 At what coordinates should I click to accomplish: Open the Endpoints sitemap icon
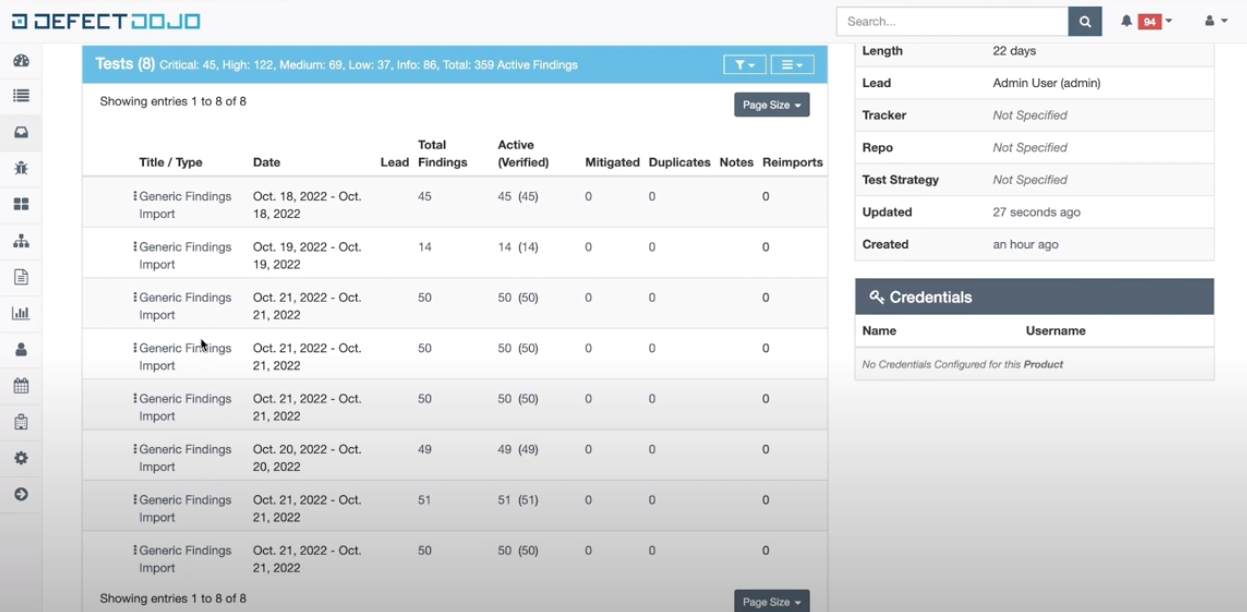(21, 241)
